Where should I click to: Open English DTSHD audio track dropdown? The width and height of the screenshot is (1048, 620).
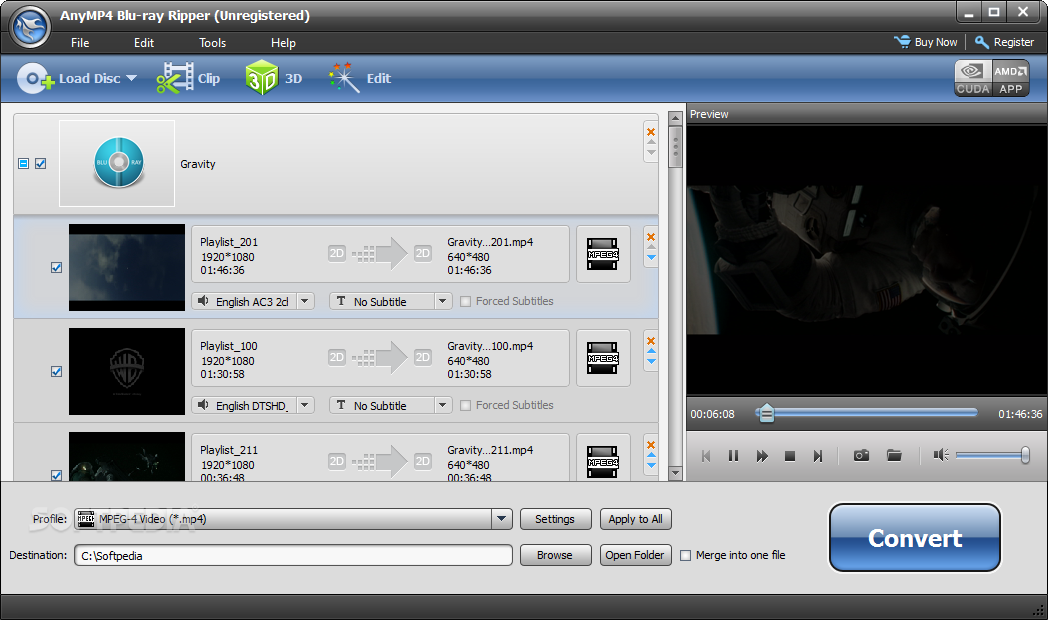(305, 406)
